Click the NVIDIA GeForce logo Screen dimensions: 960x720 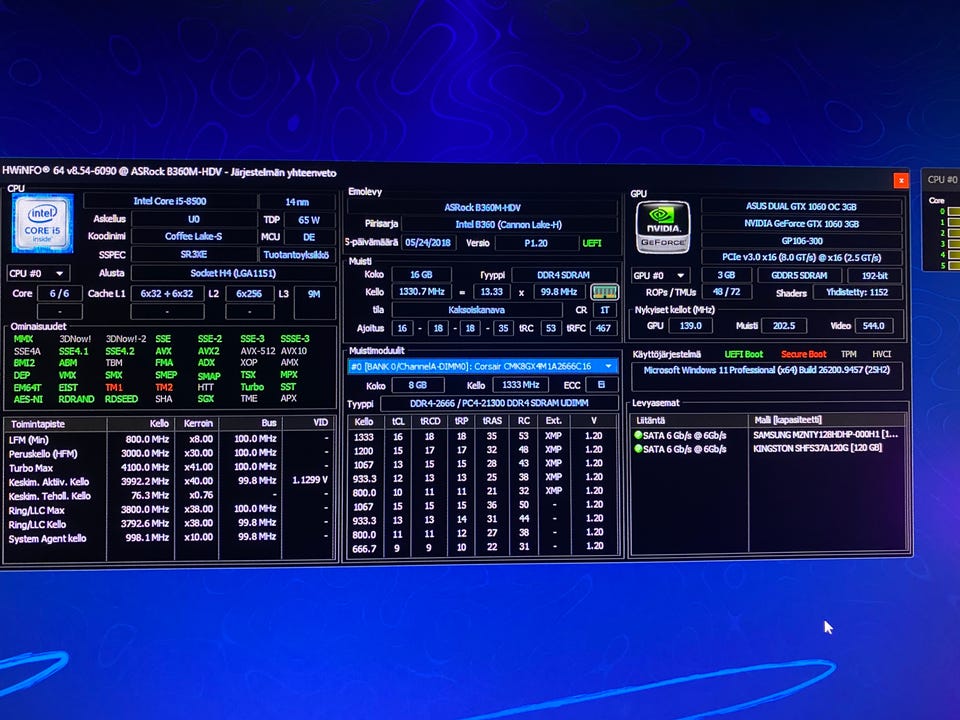point(662,227)
